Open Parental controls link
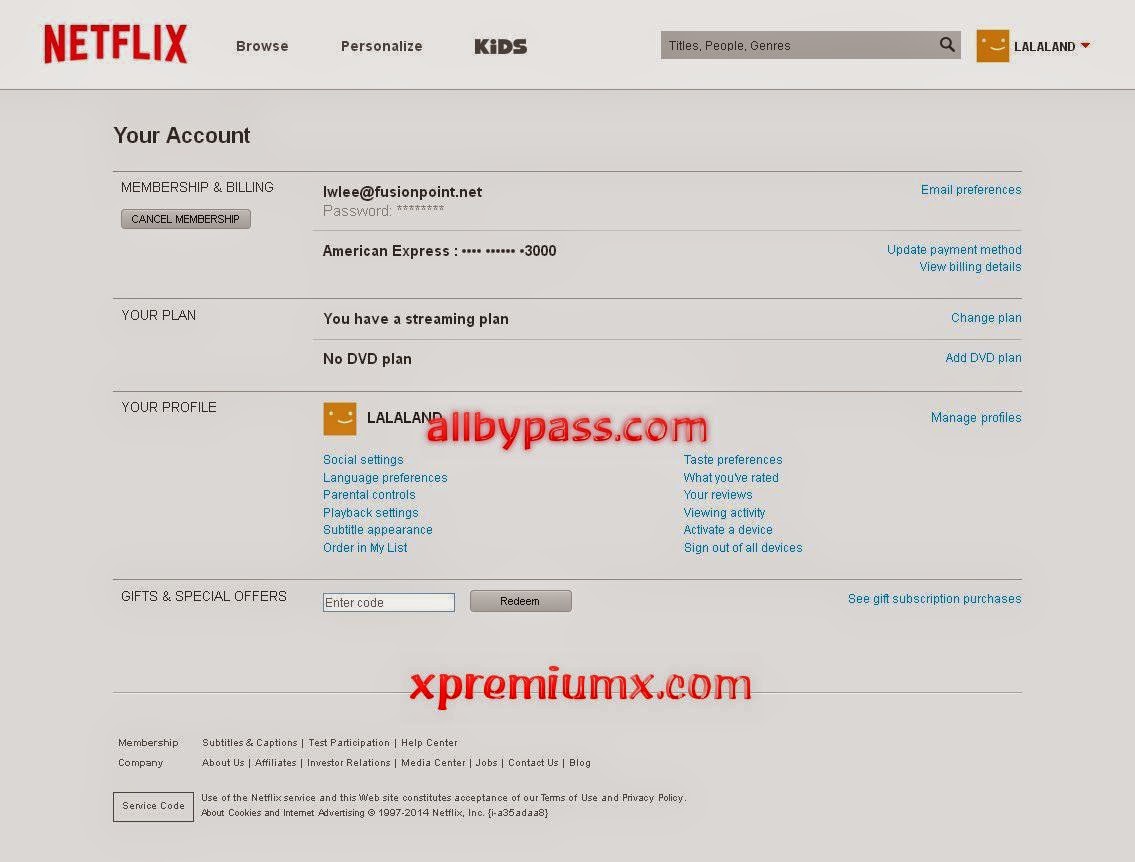This screenshot has width=1135, height=862. pos(369,495)
